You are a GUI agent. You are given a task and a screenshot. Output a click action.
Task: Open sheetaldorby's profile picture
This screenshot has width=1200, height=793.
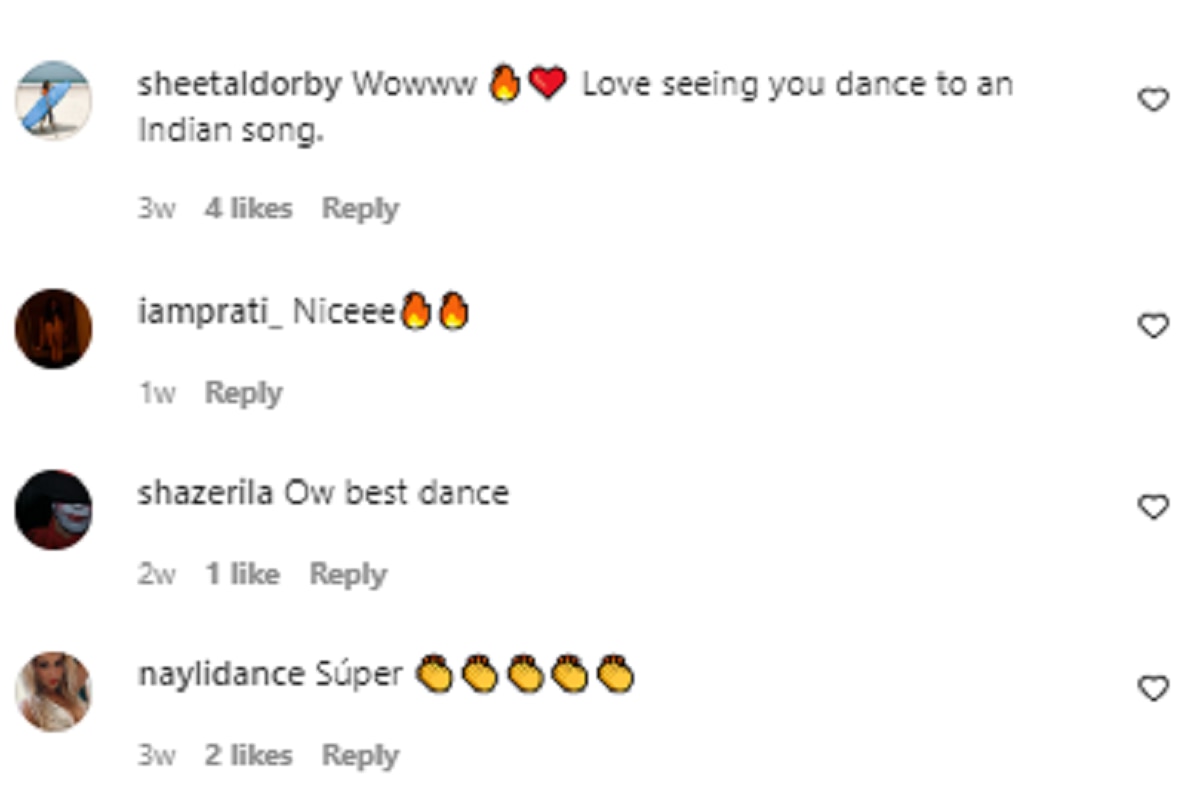(53, 100)
